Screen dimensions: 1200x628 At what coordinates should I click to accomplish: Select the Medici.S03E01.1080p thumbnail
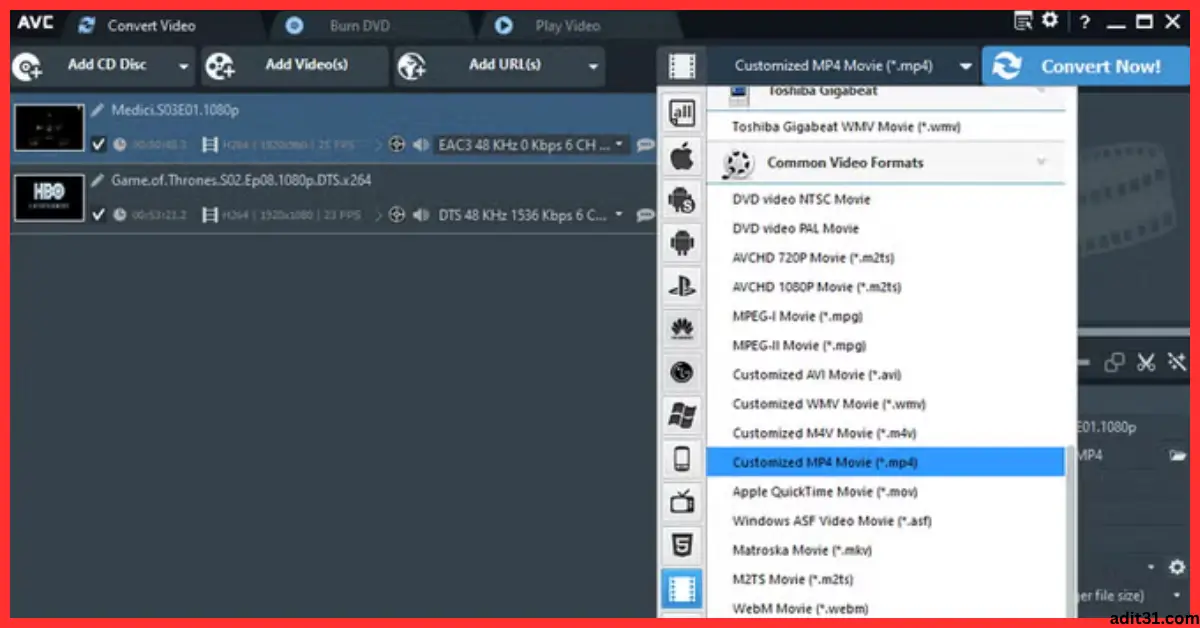pos(48,127)
